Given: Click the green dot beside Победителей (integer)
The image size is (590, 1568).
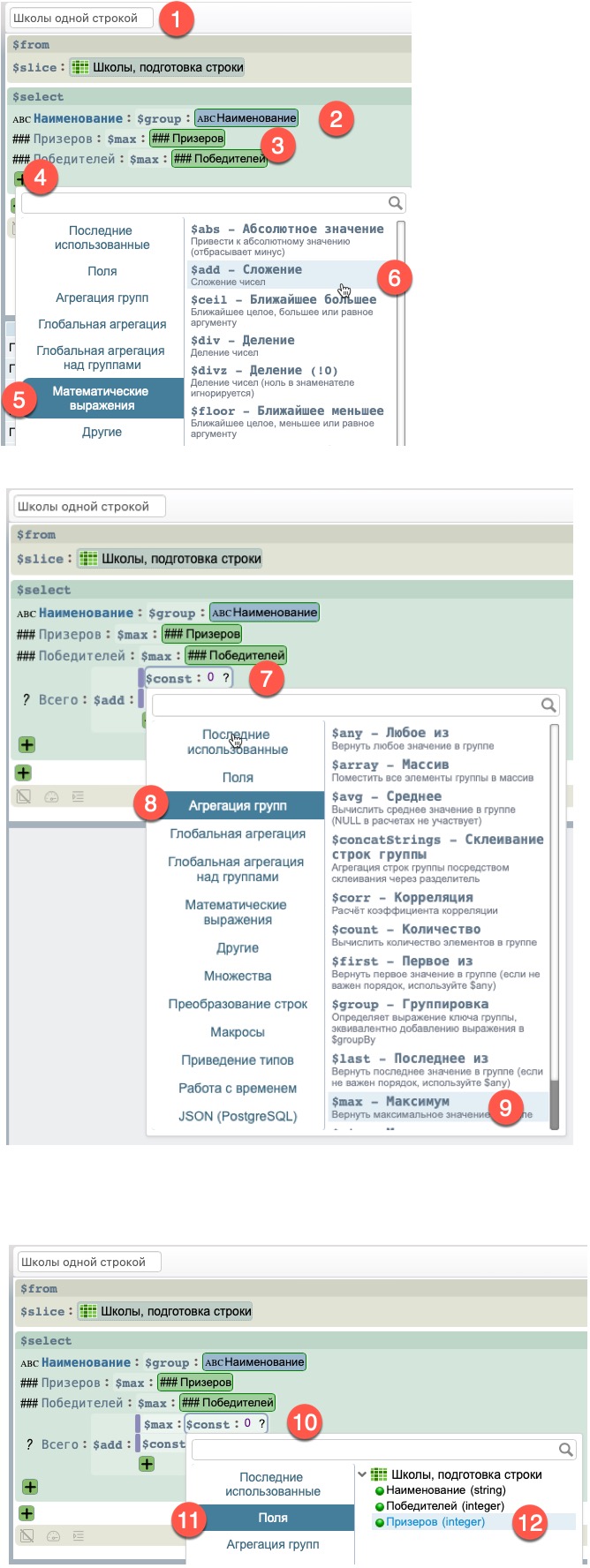Looking at the screenshot, I should 380,1507.
